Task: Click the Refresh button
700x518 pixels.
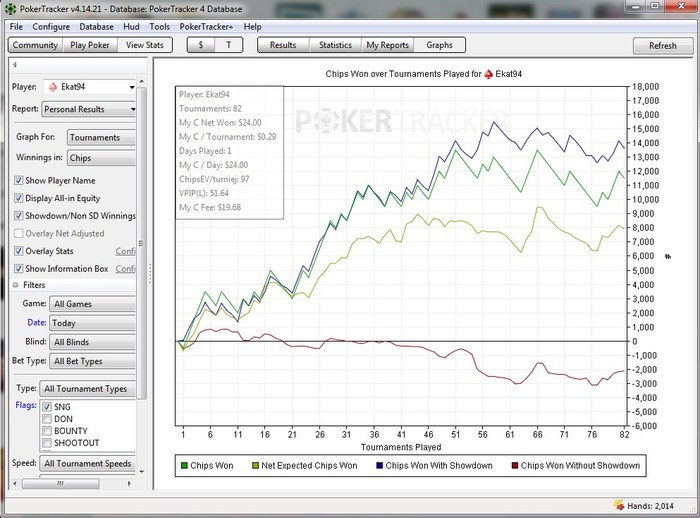Action: coord(662,46)
